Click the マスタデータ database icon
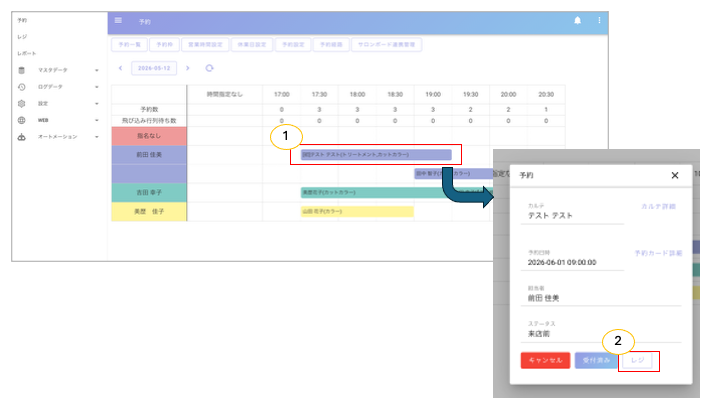The height and width of the screenshot is (405, 720). (x=22, y=70)
